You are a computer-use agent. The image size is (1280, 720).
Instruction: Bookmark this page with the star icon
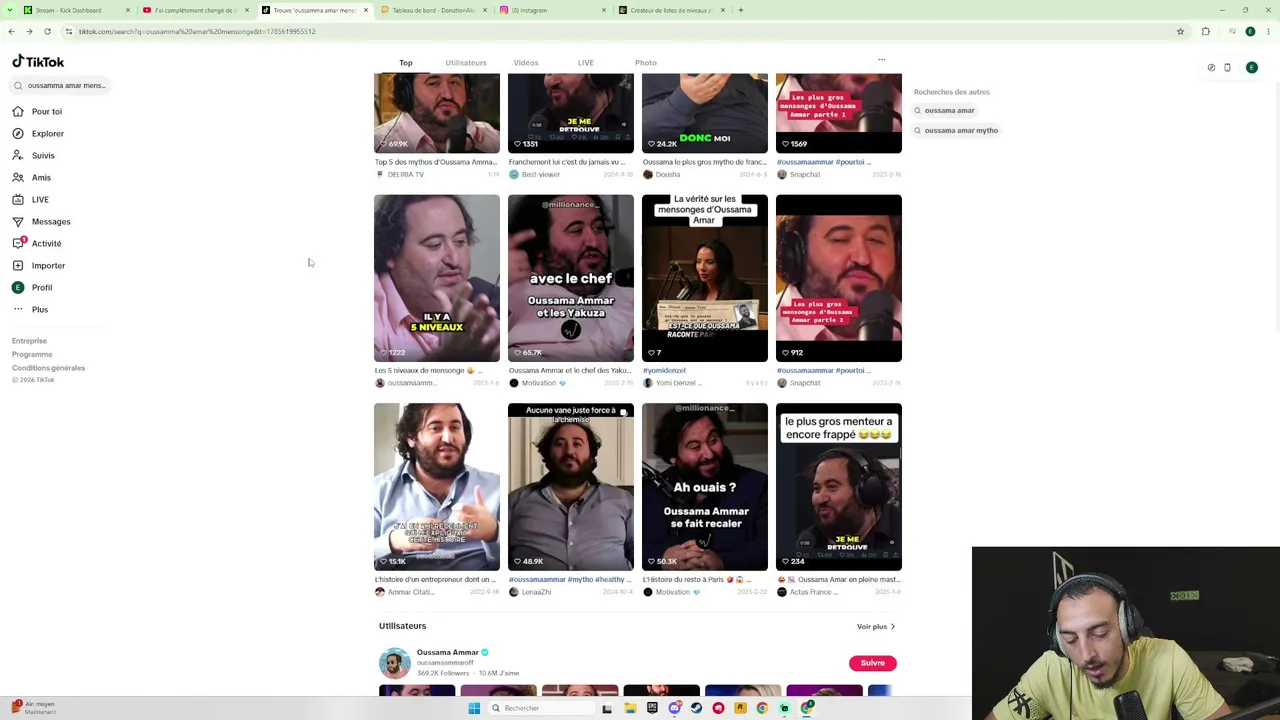(1180, 31)
